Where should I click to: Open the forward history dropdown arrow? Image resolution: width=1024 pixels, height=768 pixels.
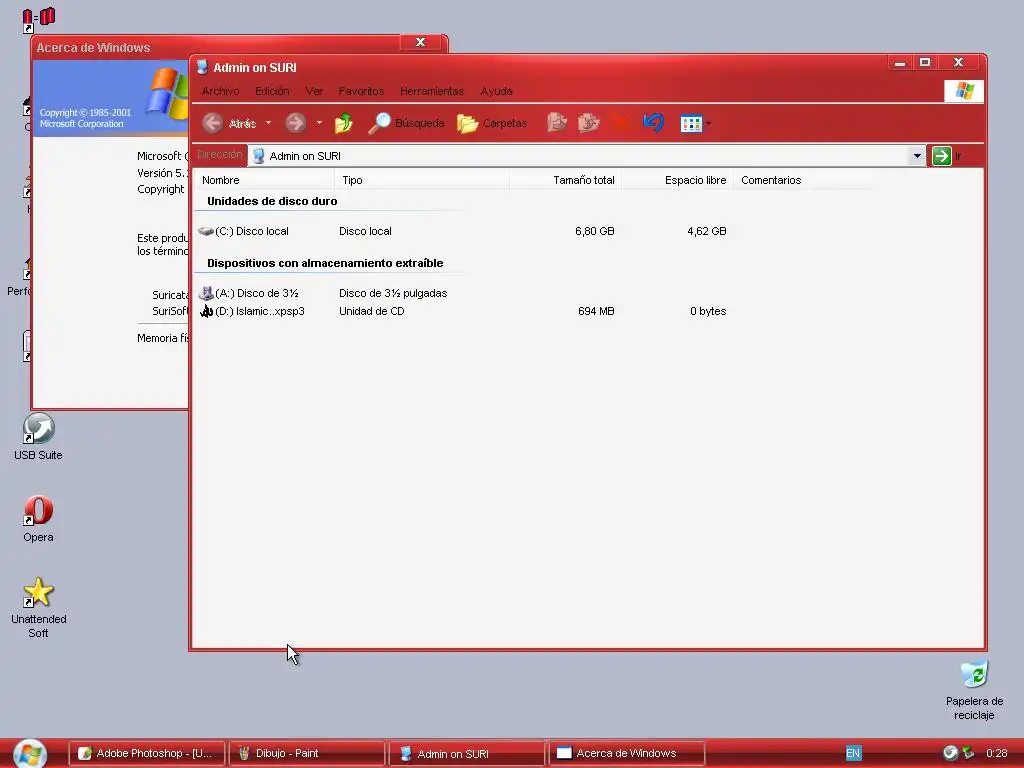tap(319, 123)
